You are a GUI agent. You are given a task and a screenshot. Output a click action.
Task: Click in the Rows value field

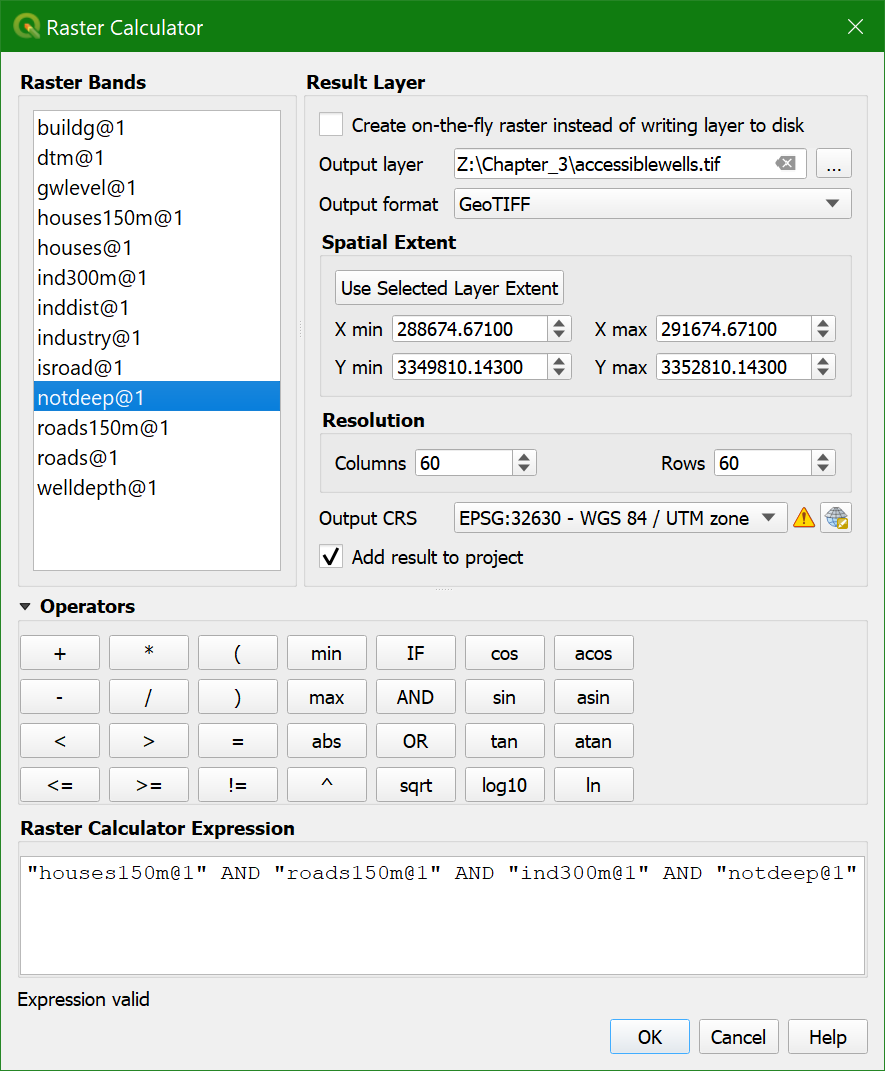tap(763, 463)
